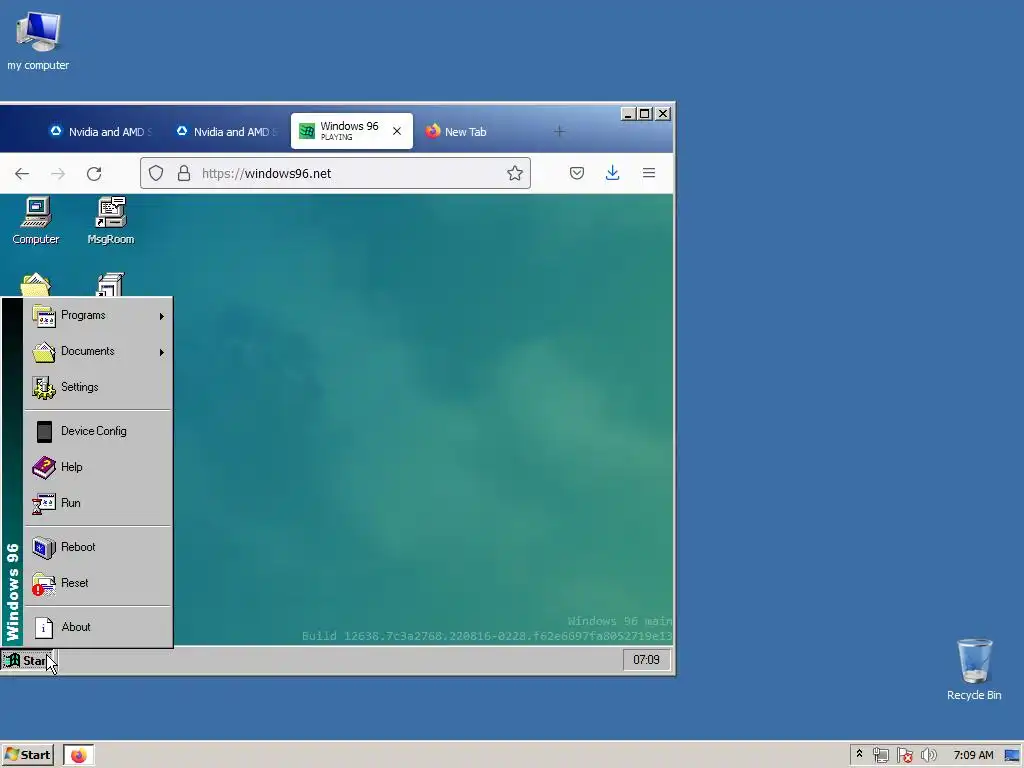Expand Programs submenu in Start menu
This screenshot has width=1024, height=768.
click(x=99, y=315)
